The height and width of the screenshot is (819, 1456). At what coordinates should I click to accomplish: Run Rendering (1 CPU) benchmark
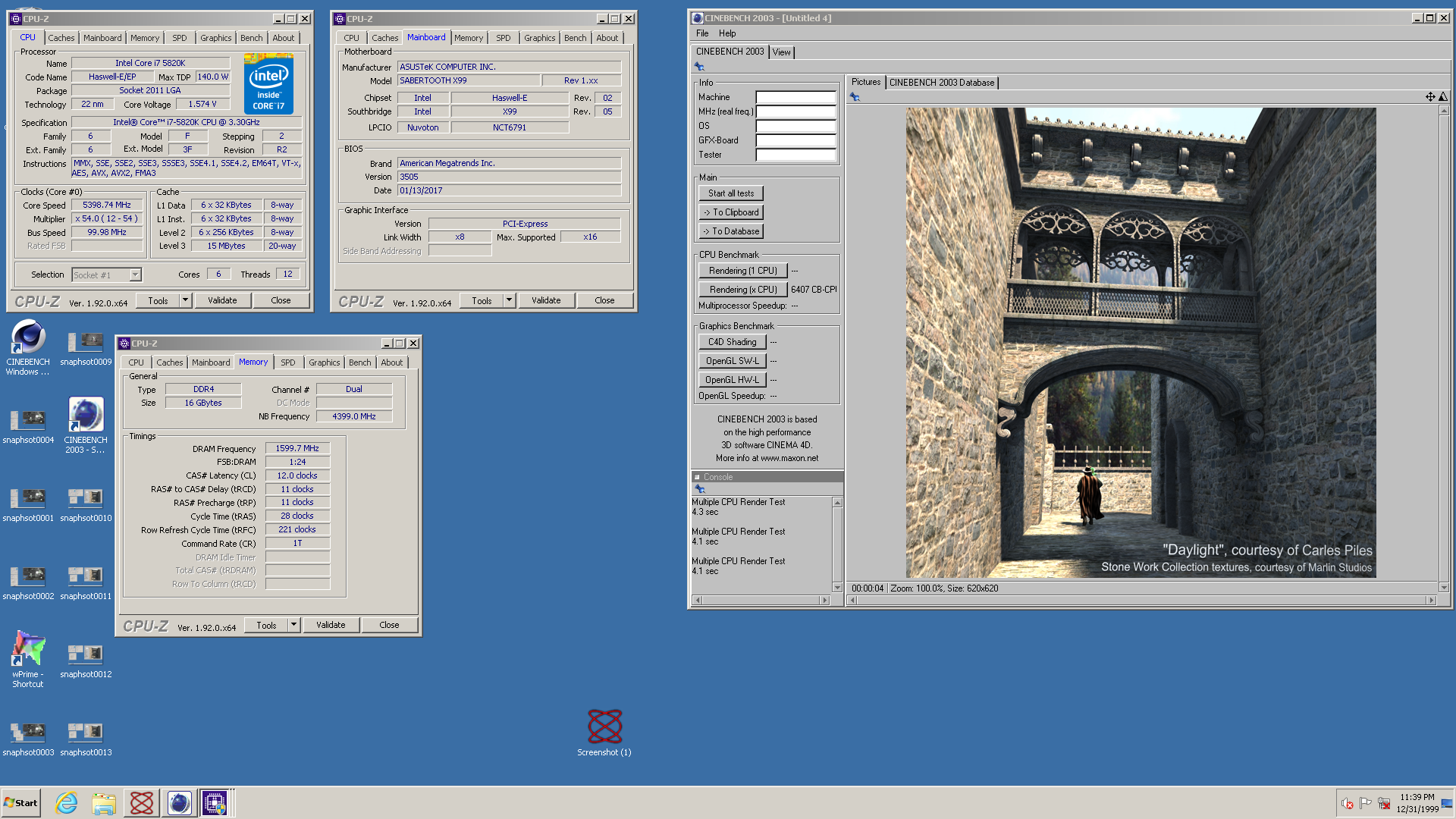pos(742,271)
